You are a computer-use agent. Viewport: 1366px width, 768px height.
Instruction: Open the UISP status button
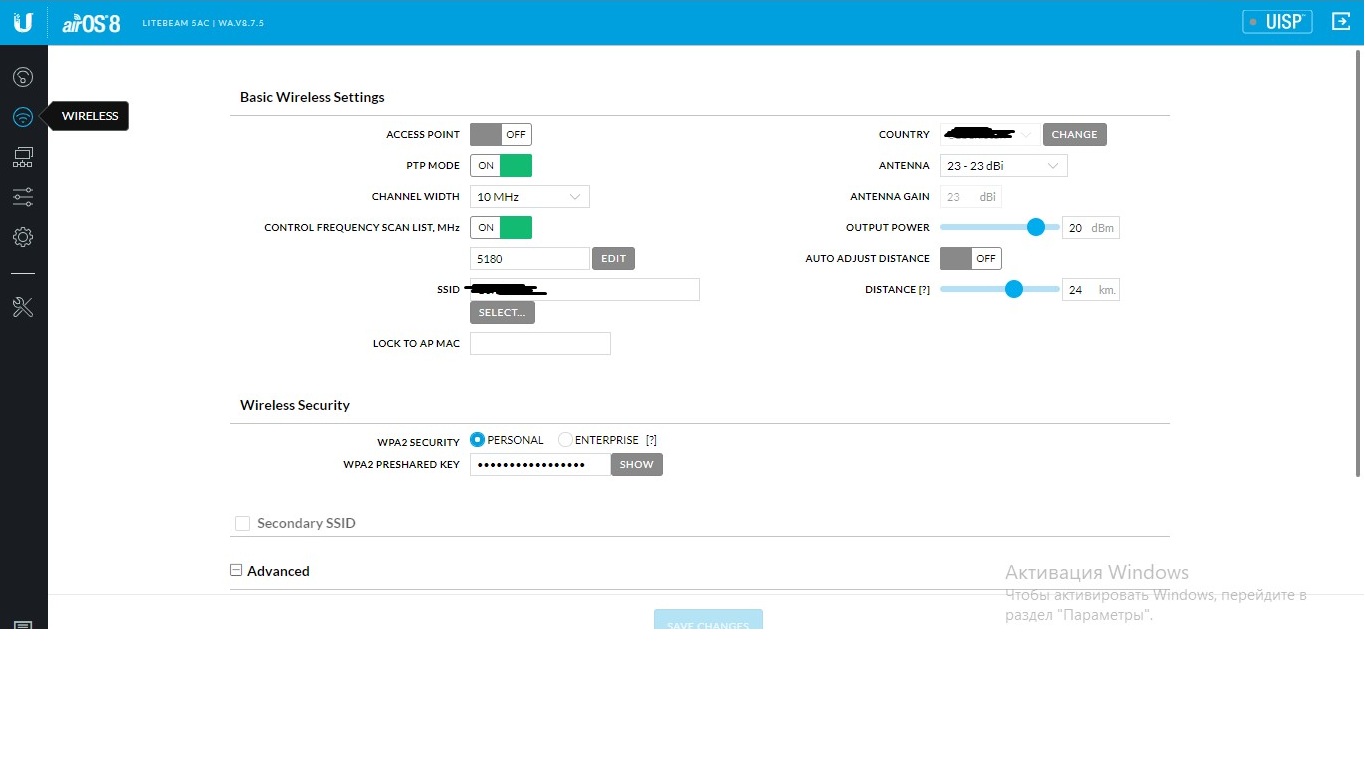1277,22
